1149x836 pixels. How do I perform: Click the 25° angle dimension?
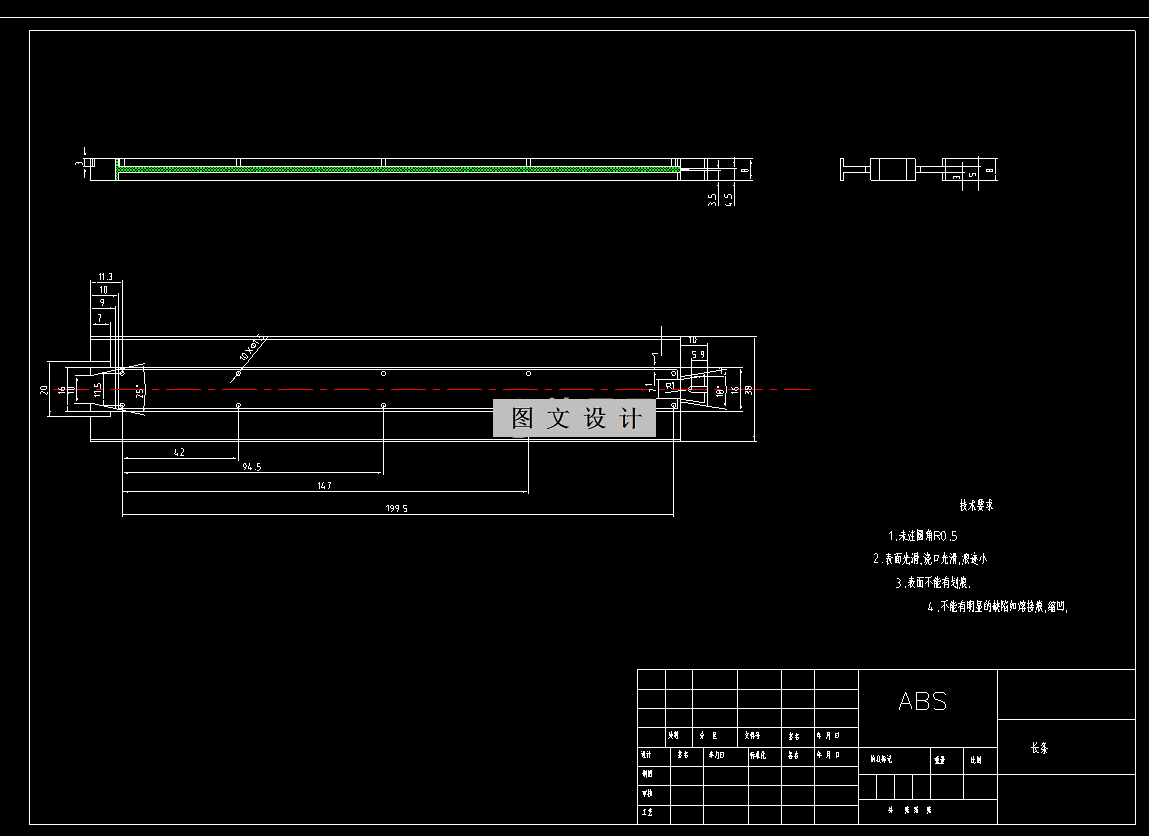point(138,391)
